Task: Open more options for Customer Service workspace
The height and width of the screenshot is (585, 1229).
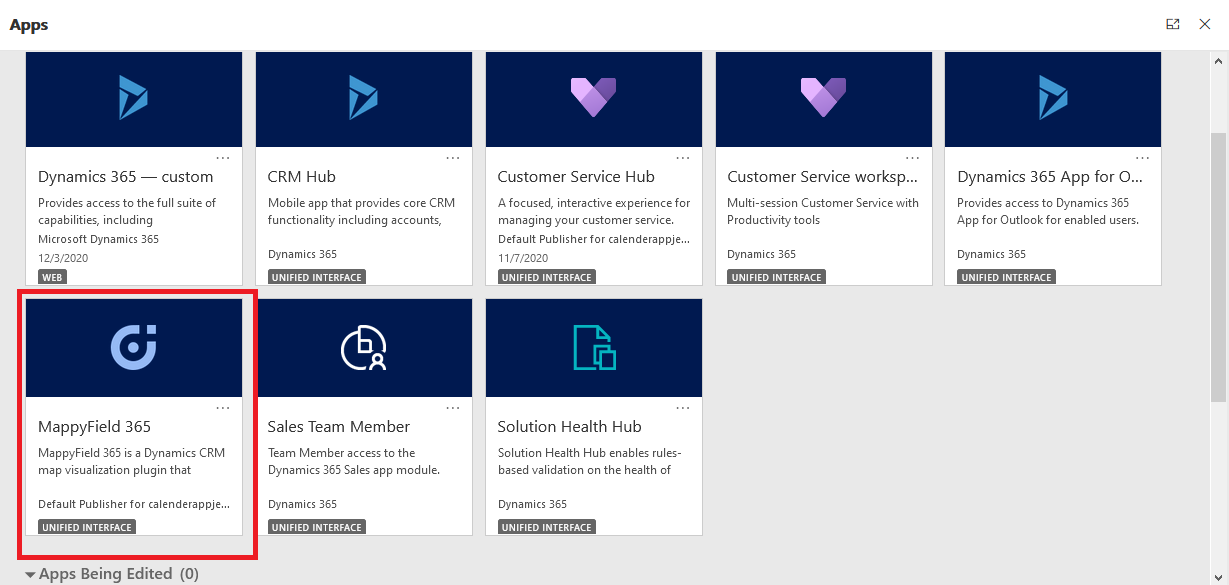Action: pyautogui.click(x=912, y=157)
